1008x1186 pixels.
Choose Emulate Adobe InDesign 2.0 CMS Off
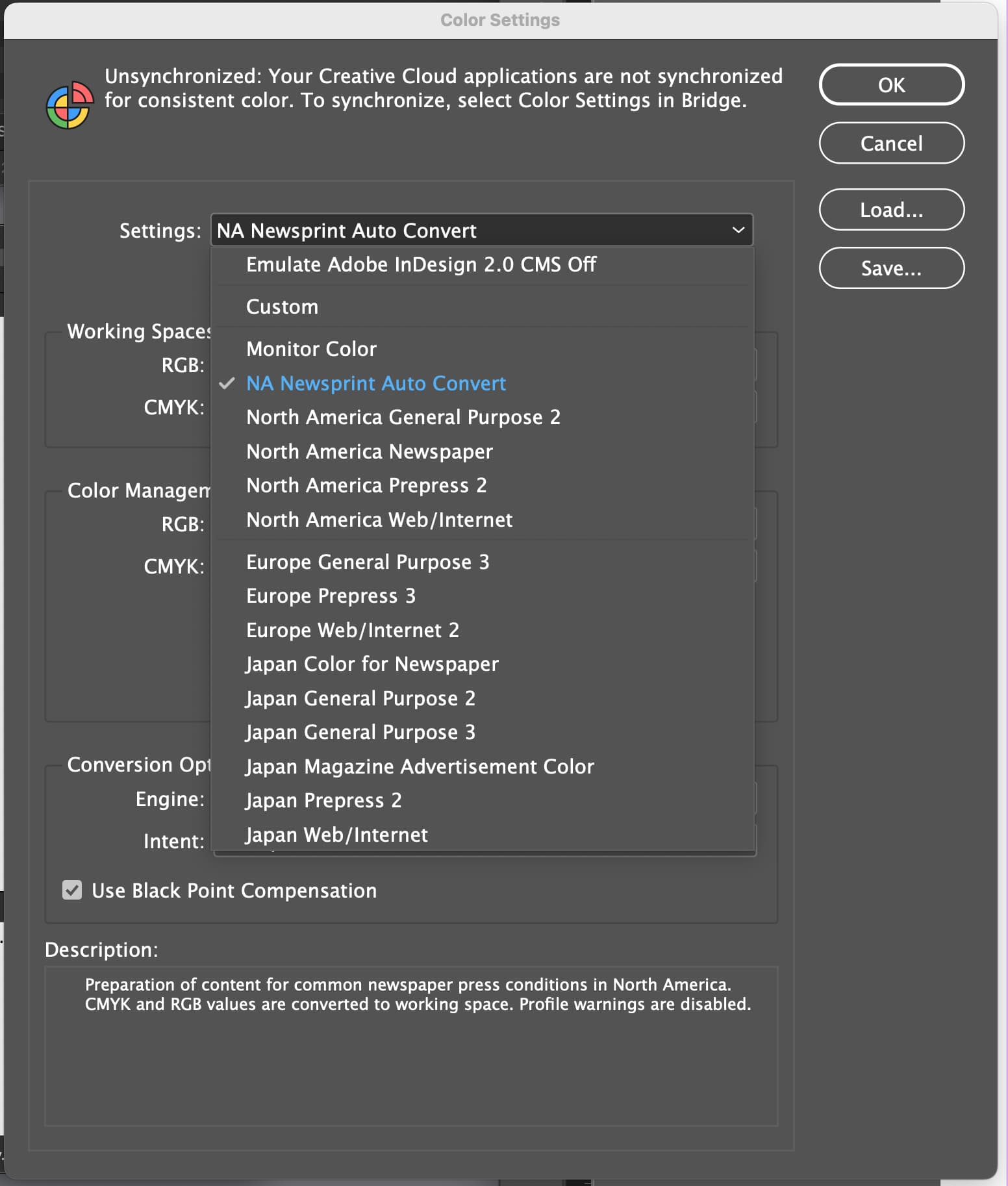click(x=421, y=264)
